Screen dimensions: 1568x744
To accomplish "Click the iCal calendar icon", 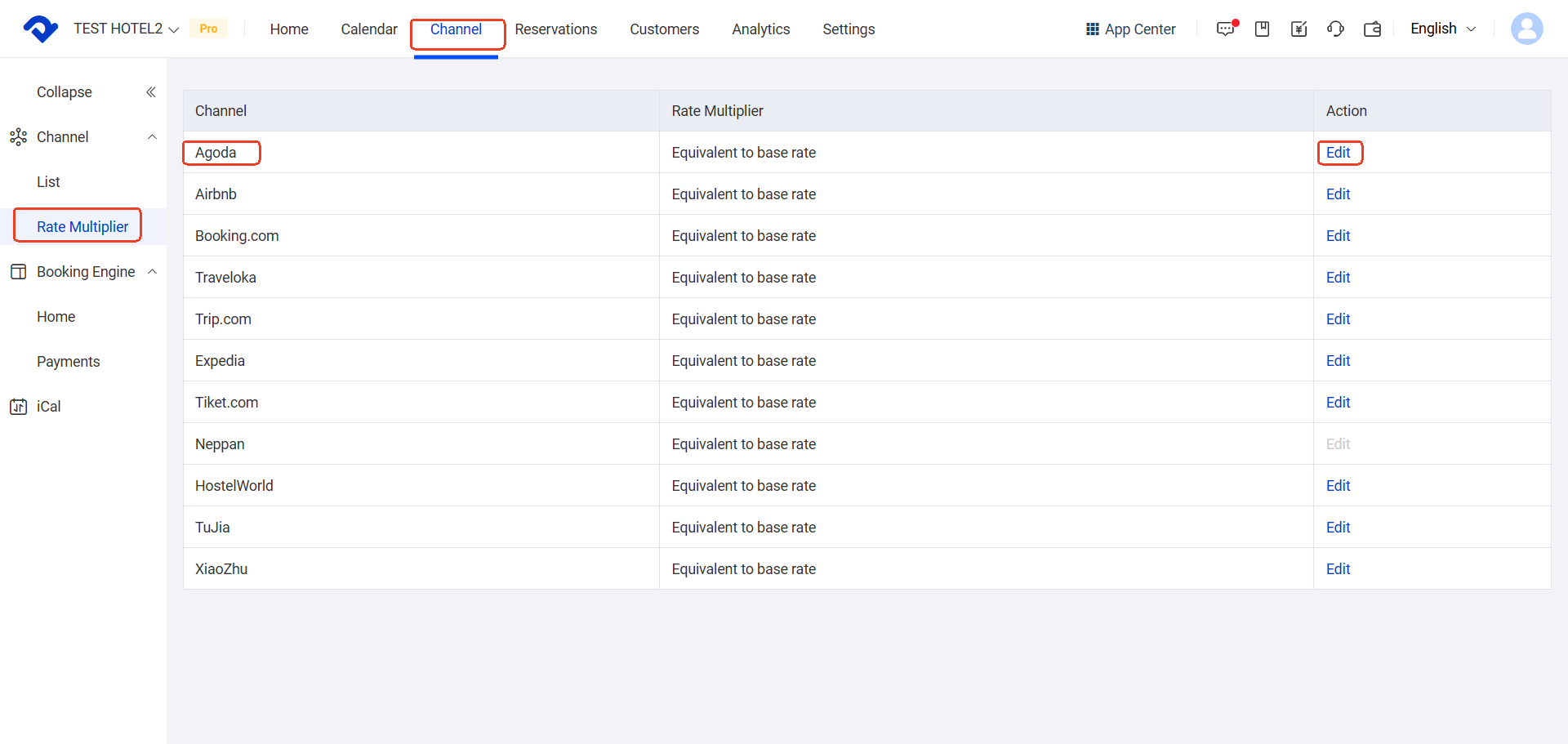I will [18, 407].
